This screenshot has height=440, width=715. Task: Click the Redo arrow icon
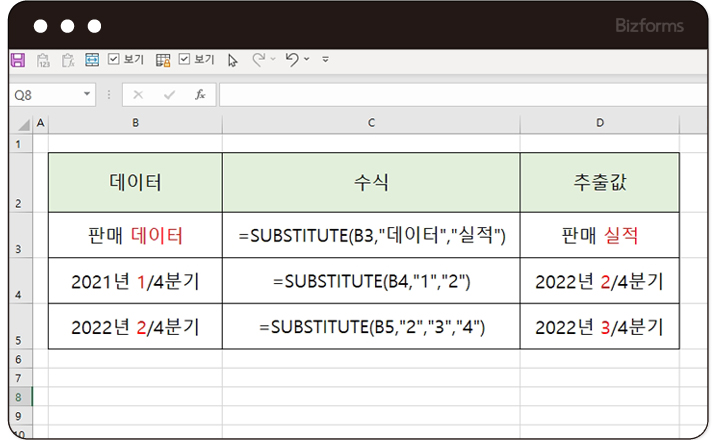[258, 60]
